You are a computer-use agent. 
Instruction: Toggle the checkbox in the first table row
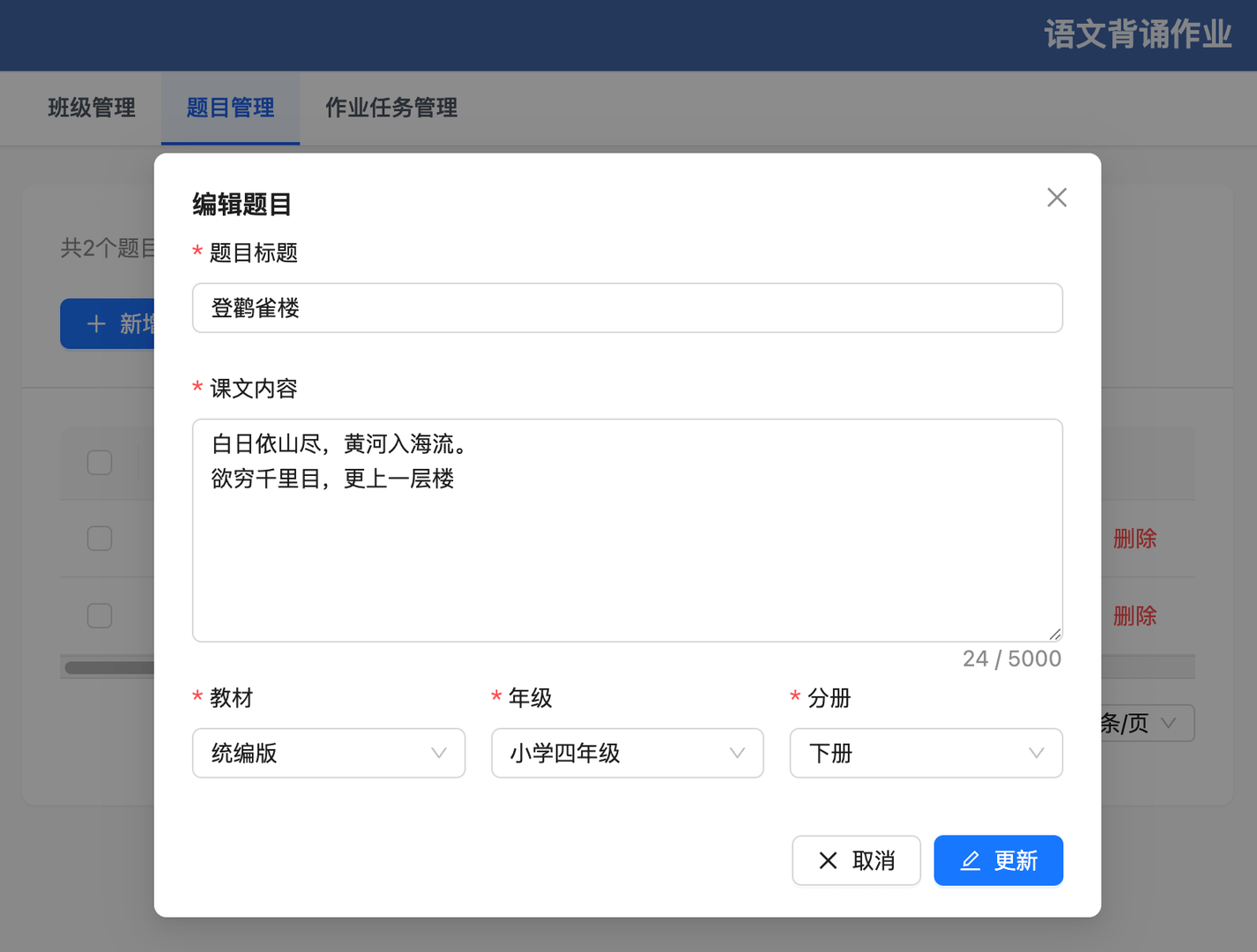(x=100, y=462)
